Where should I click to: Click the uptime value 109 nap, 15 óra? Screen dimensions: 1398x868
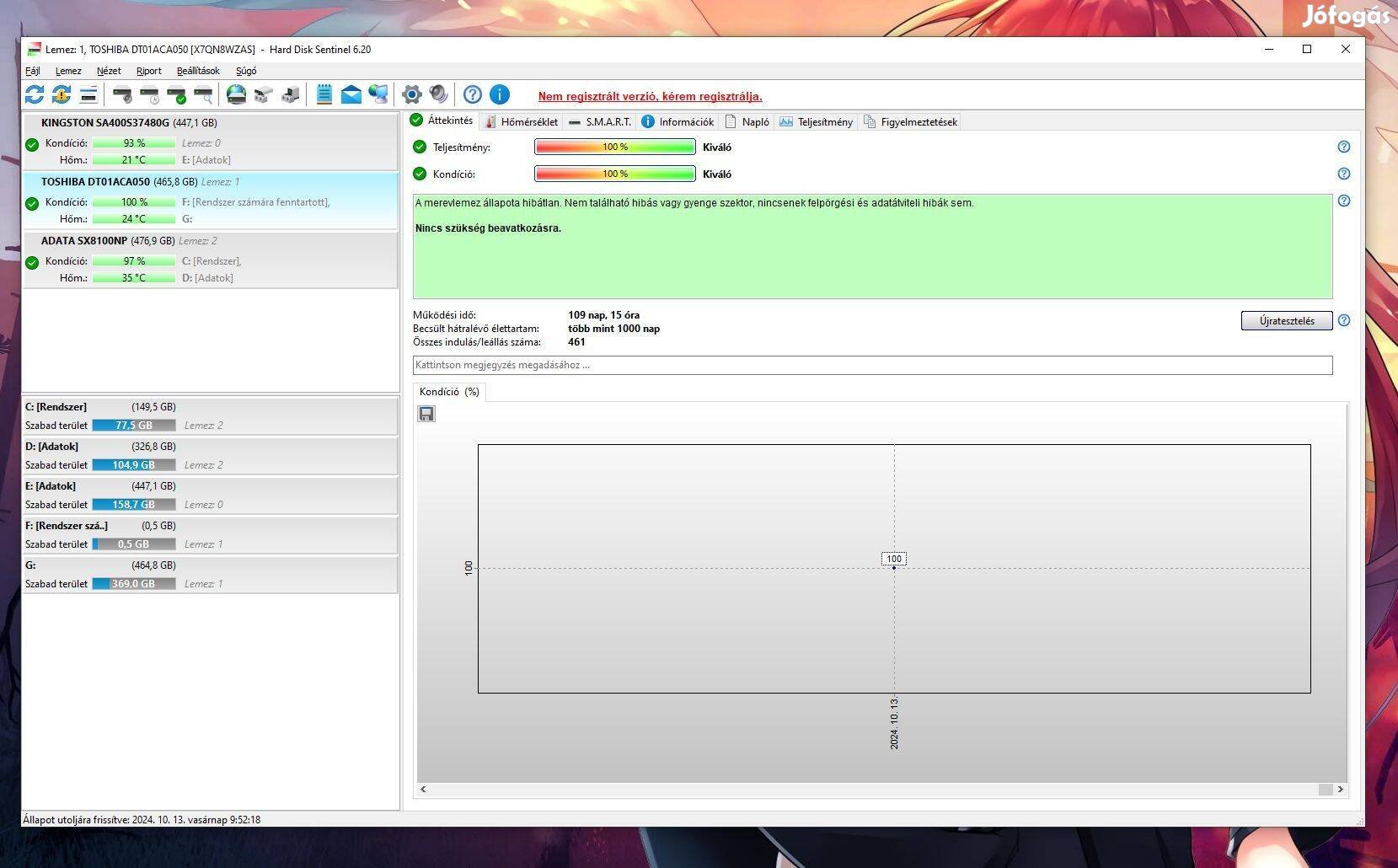603,315
